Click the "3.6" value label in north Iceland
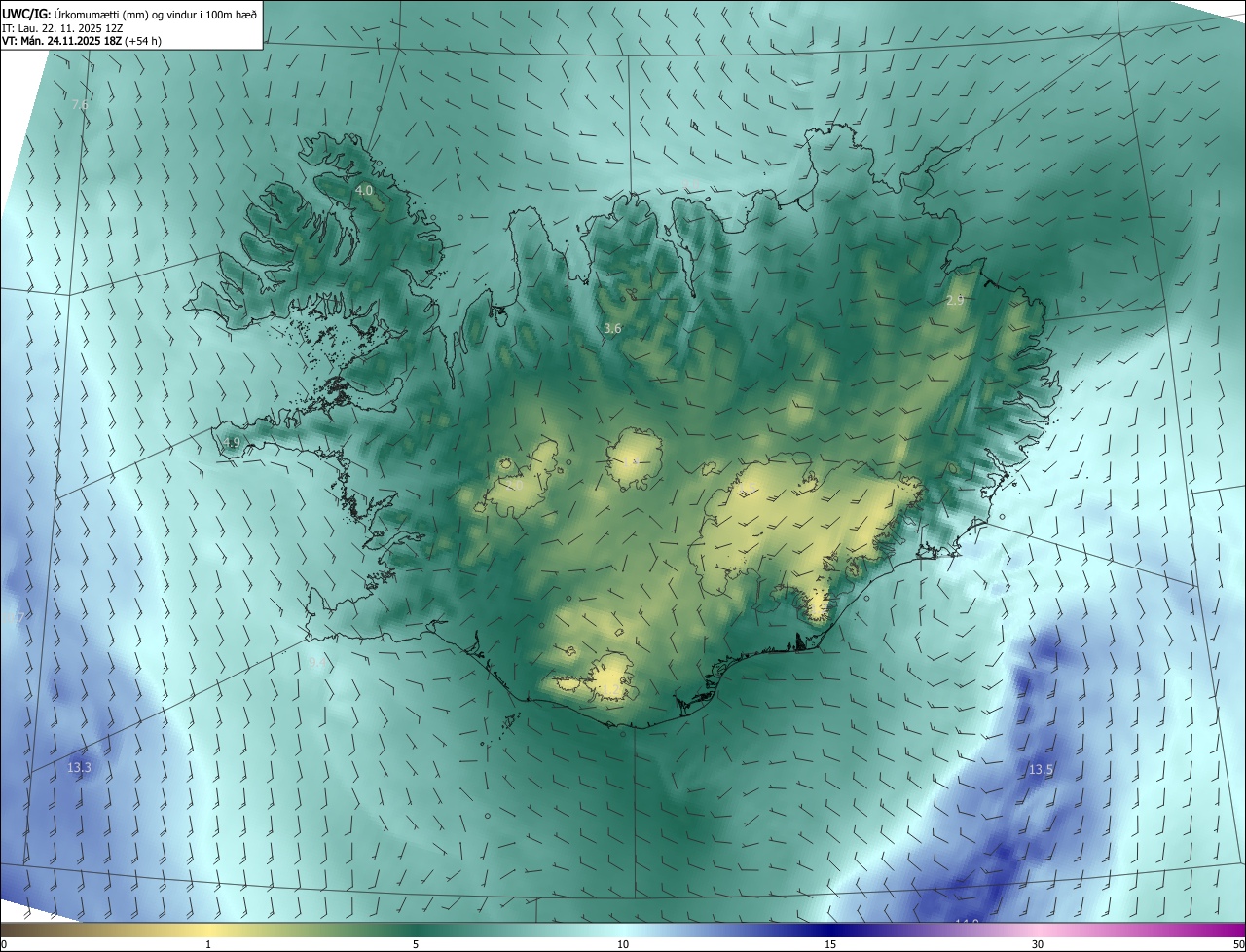The width and height of the screenshot is (1246, 952). click(x=612, y=329)
